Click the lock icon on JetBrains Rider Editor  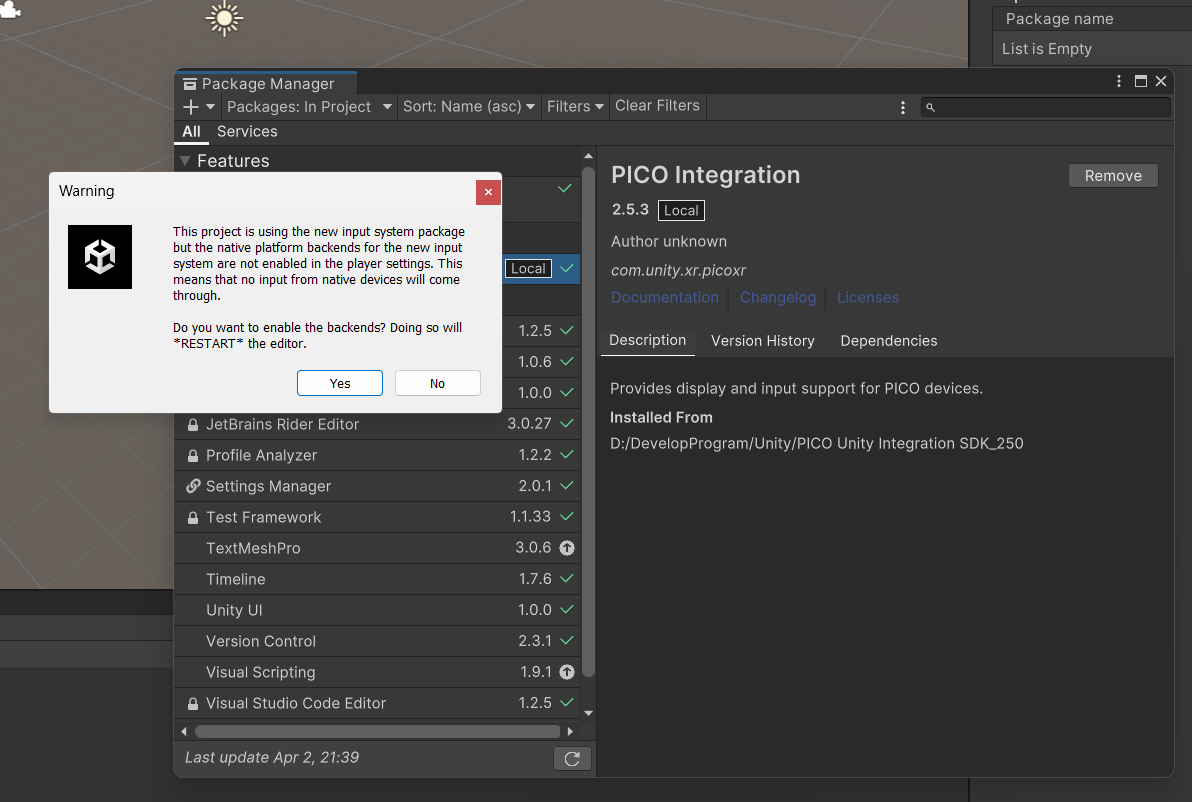(x=193, y=425)
